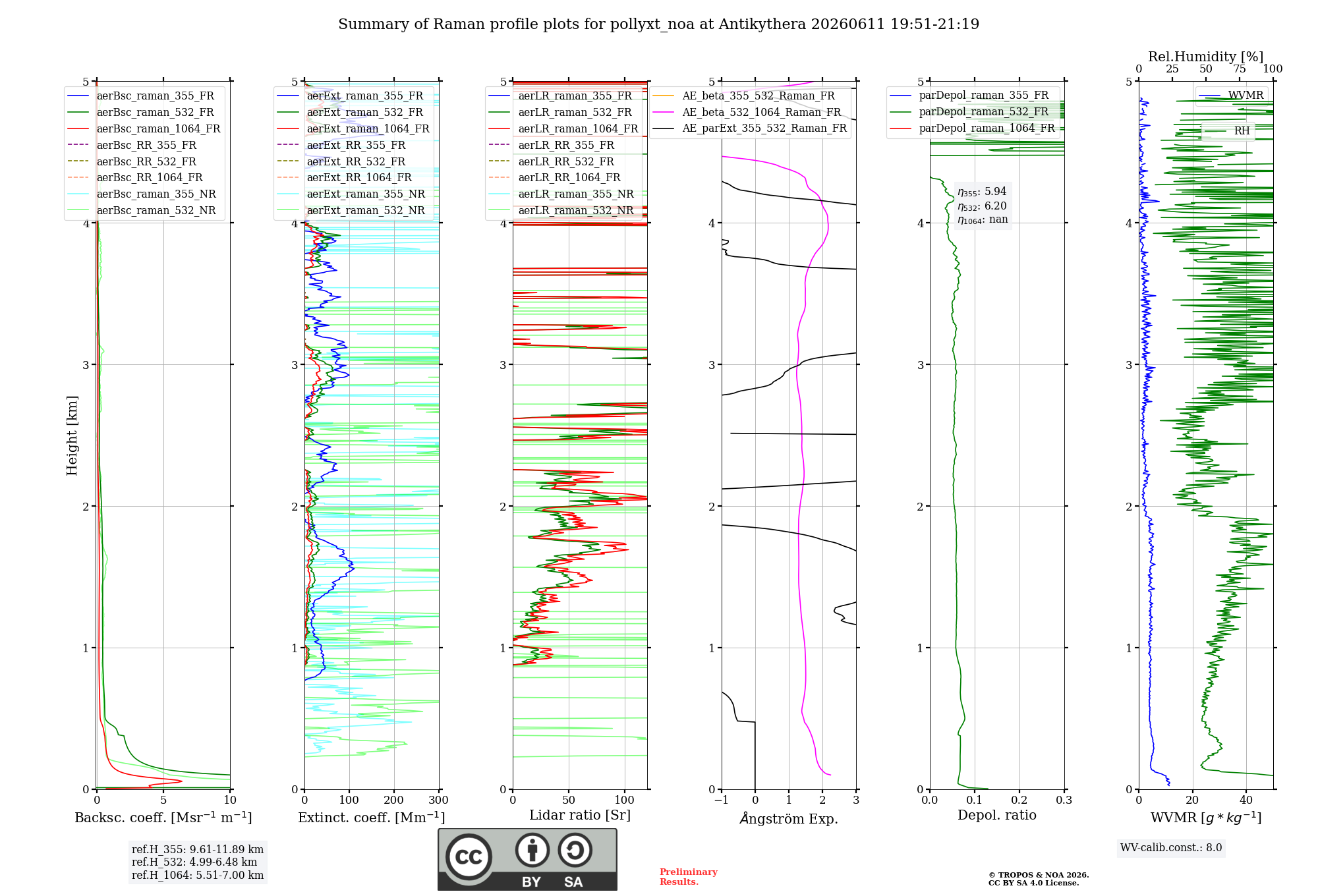The height and width of the screenshot is (896, 1318).
Task: Click the WV-calib.const.: 8.0 text
Action: pos(1171,848)
